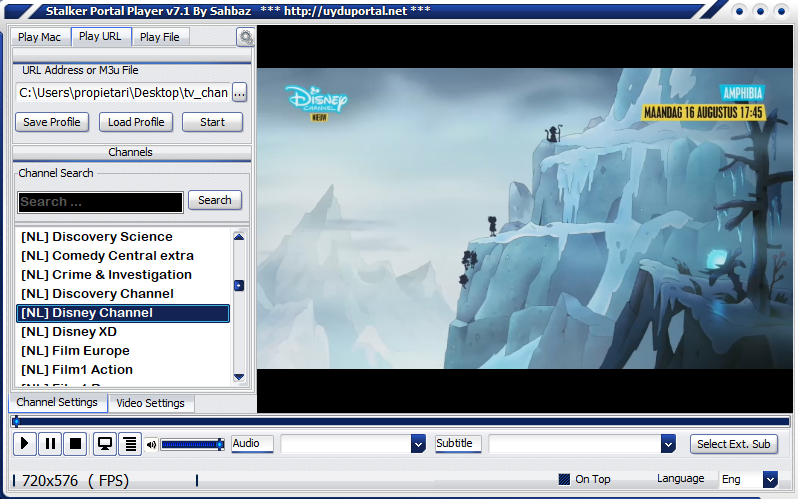The height and width of the screenshot is (499, 798).
Task: Click the channel list scrollbar thumb
Action: [239, 286]
